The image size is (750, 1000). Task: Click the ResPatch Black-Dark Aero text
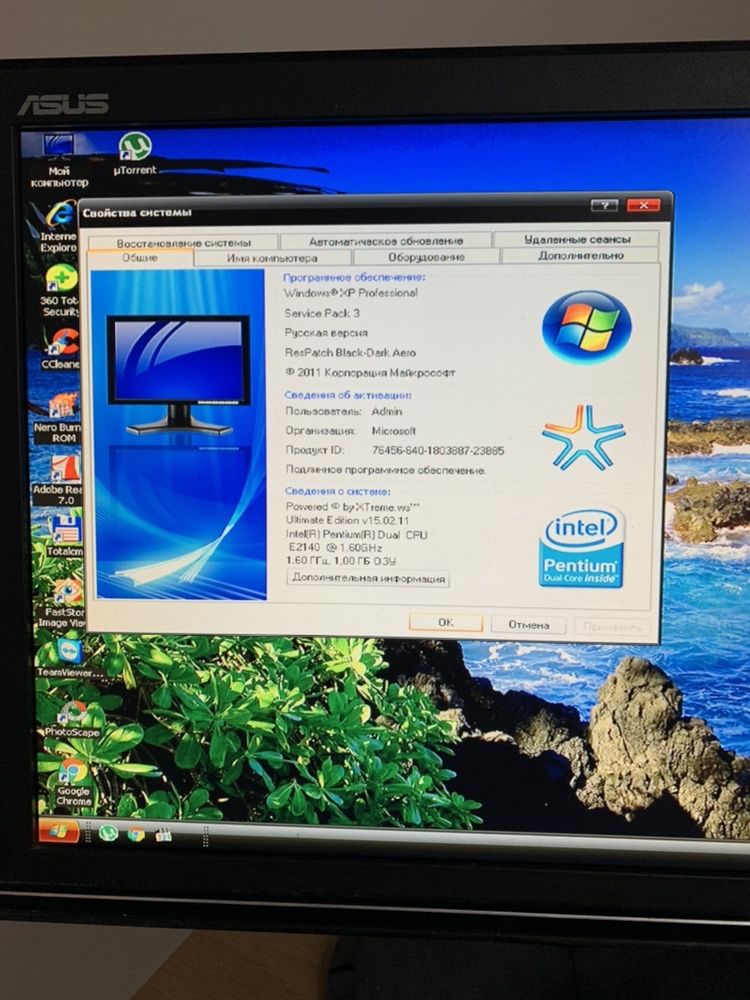click(350, 353)
